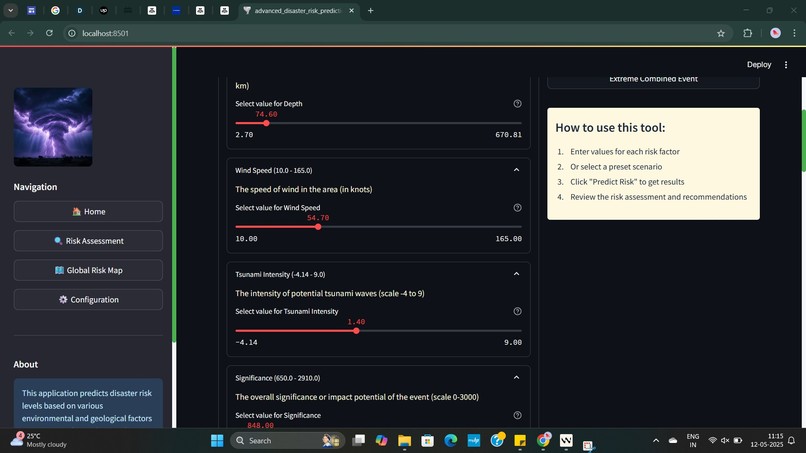
Task: Open the Streamlit three-dot main menu
Action: (x=785, y=64)
